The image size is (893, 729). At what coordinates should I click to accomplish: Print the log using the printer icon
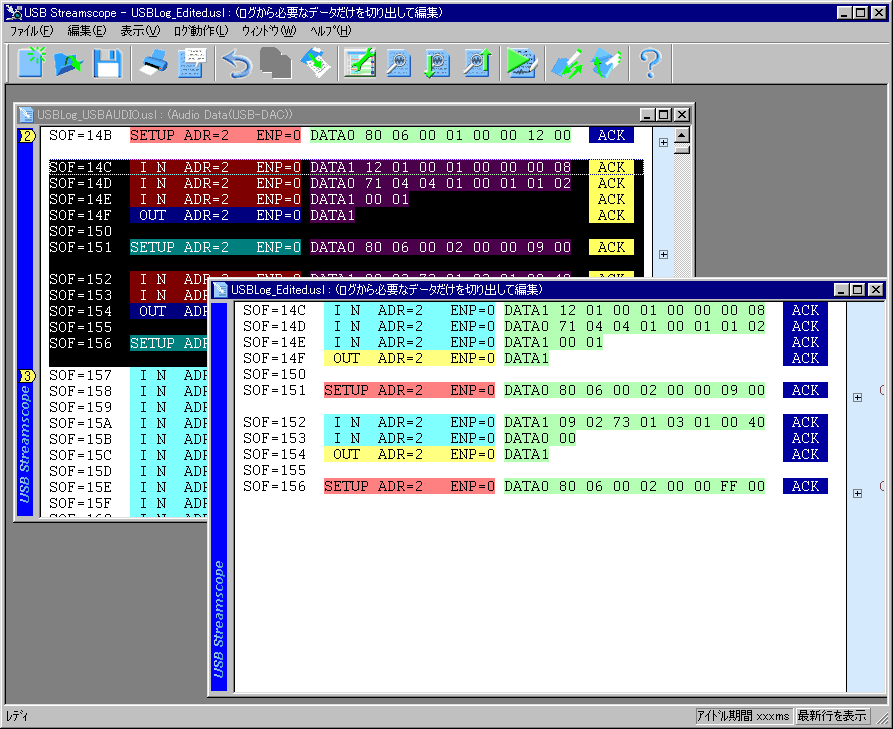click(x=153, y=63)
